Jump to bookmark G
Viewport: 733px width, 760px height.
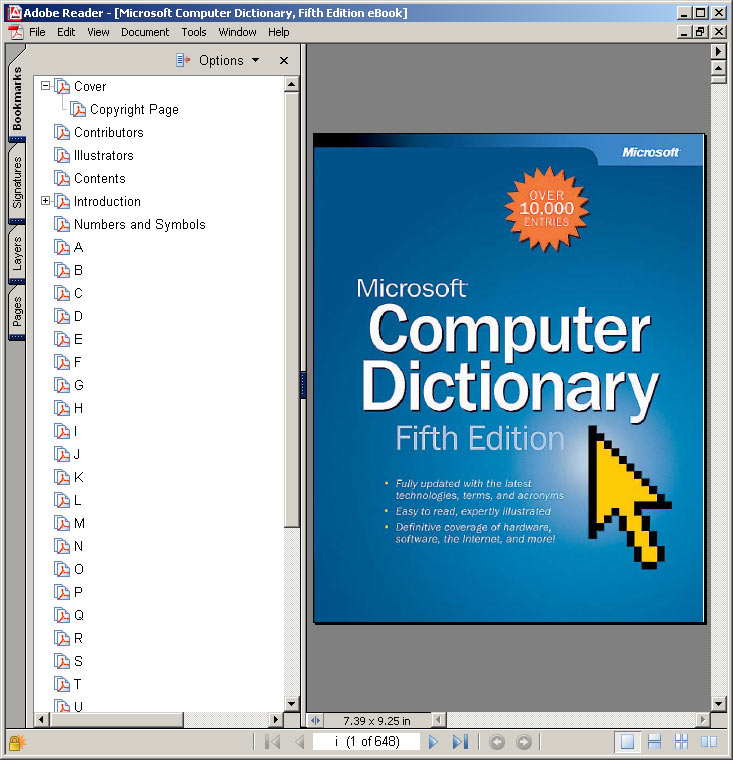tap(79, 385)
